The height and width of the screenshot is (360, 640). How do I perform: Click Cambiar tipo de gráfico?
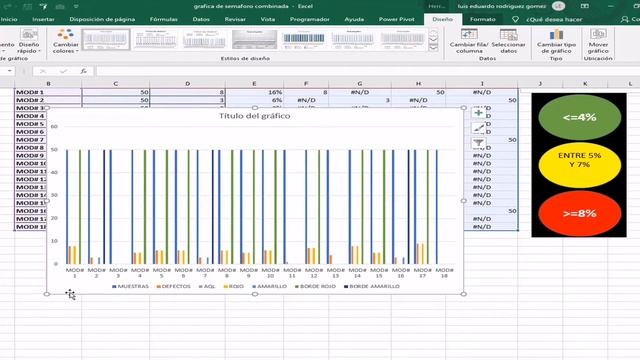point(556,41)
